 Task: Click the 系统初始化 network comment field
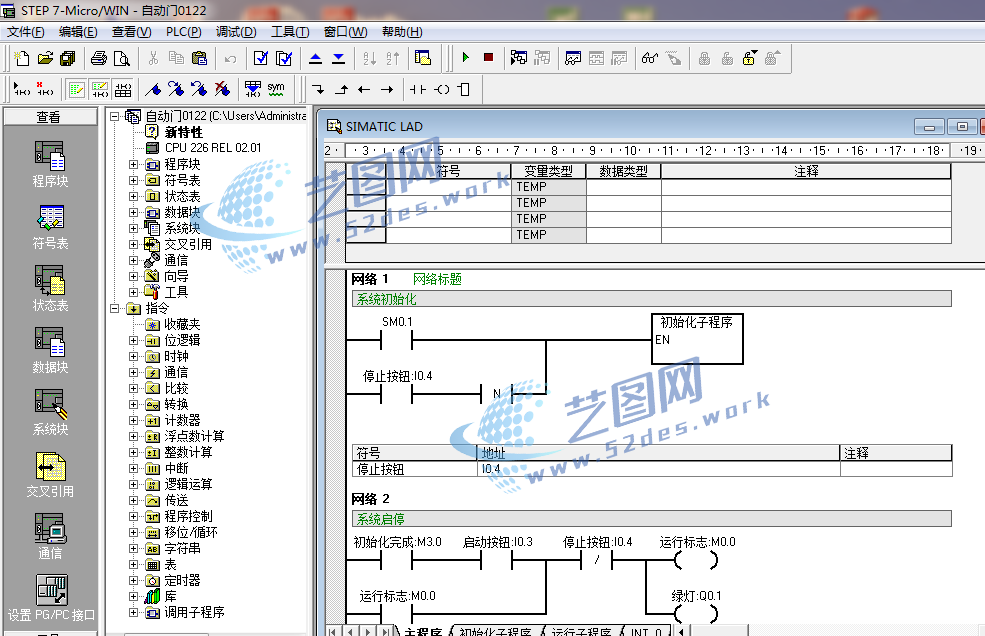[x=651, y=299]
